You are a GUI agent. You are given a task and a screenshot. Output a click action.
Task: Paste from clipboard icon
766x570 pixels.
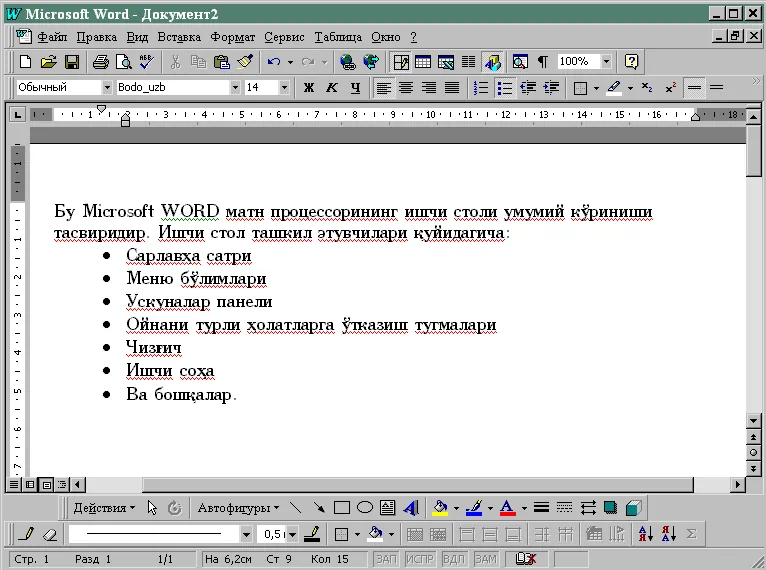[222, 62]
